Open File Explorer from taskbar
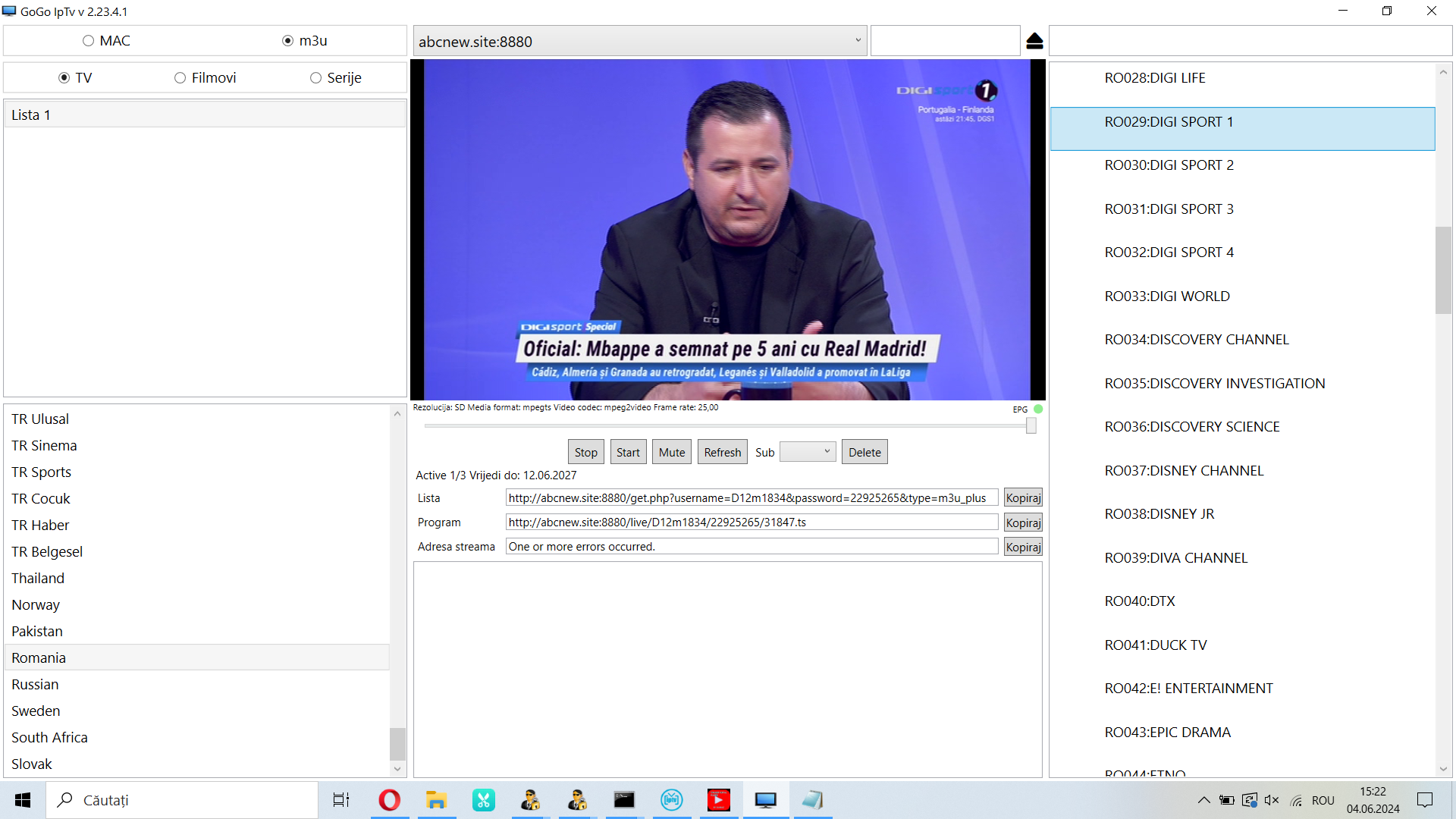The height and width of the screenshot is (819, 1456). click(x=436, y=800)
